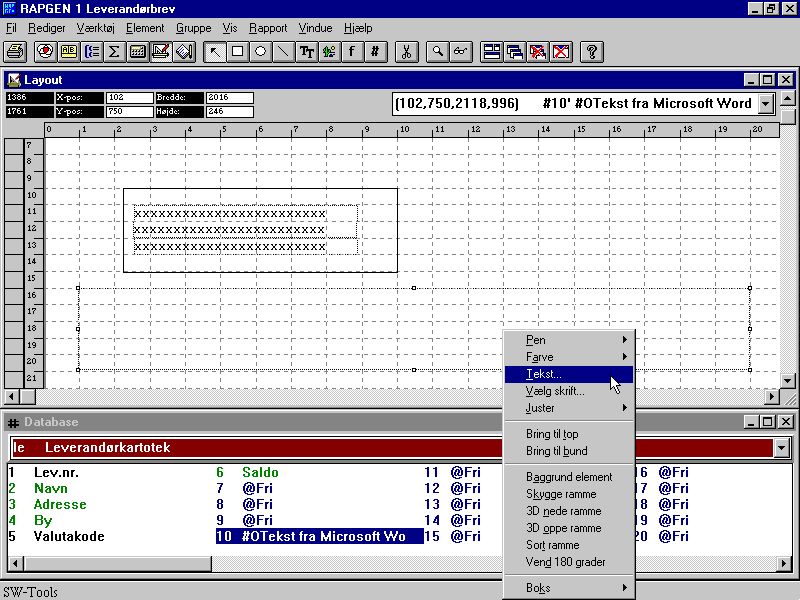This screenshot has width=800, height=600.
Task: Select the rectangle drawing tool
Action: pos(237,51)
